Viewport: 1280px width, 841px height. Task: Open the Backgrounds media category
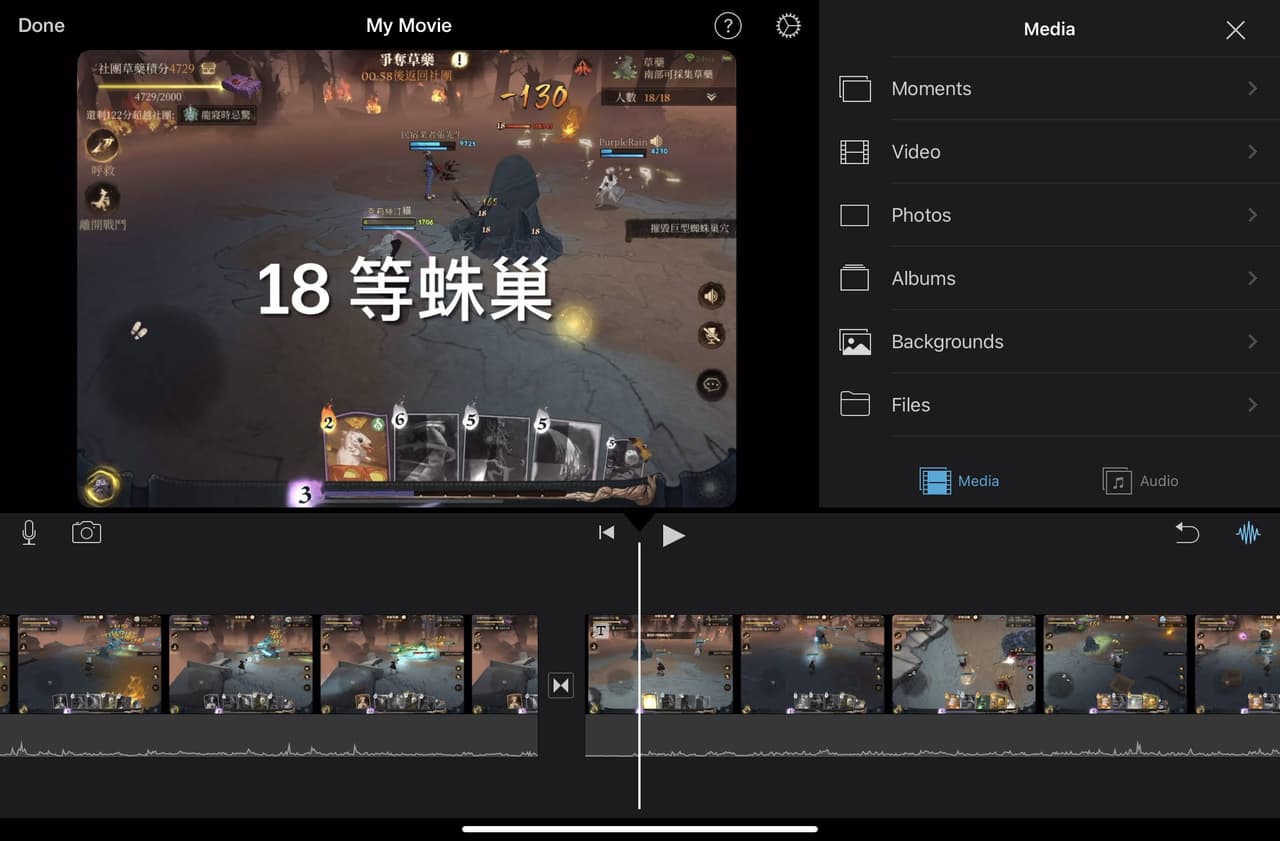1049,341
